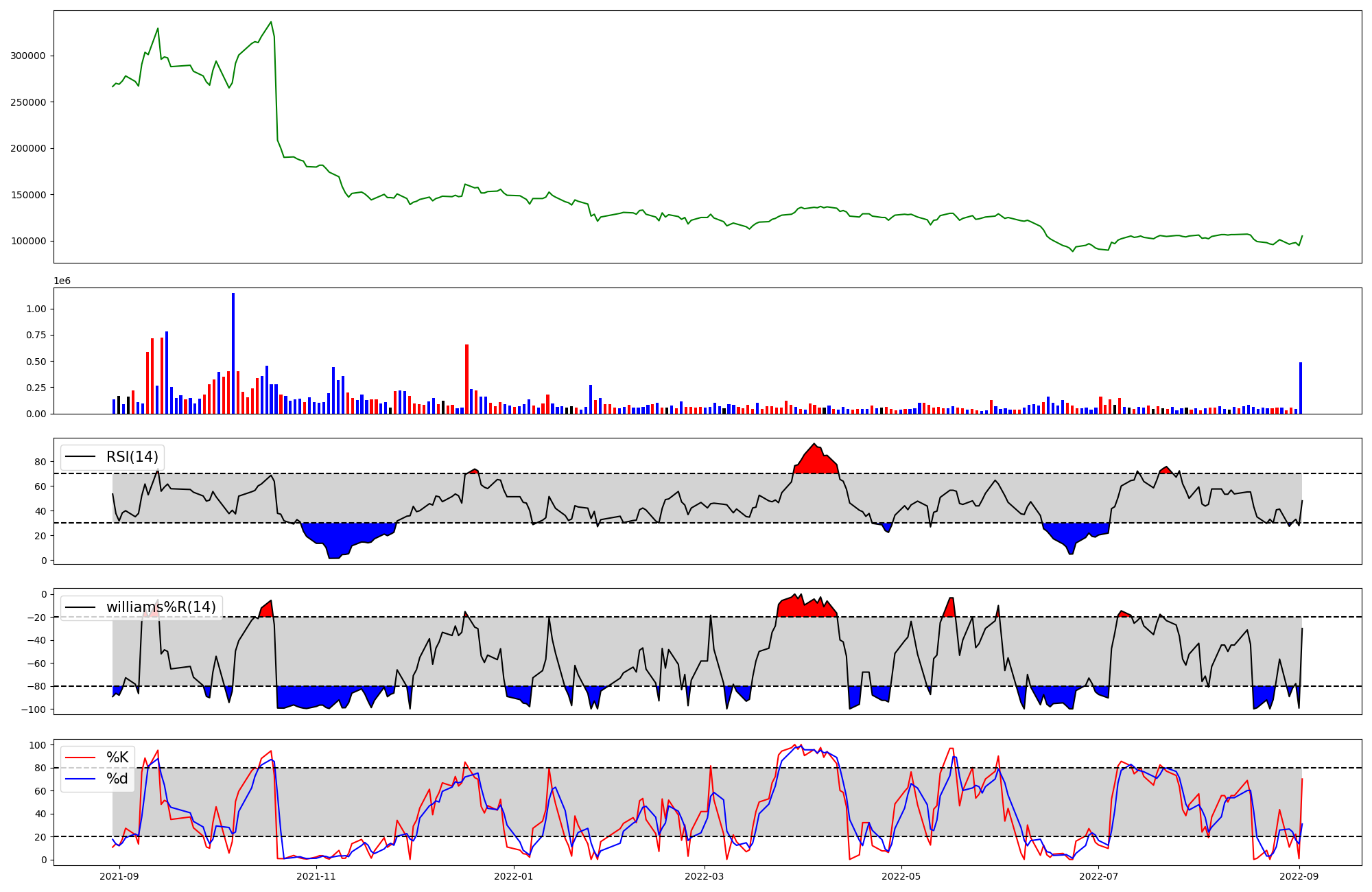1372x892 pixels.
Task: Click the last blue volume bar at right
Action: click(1300, 388)
